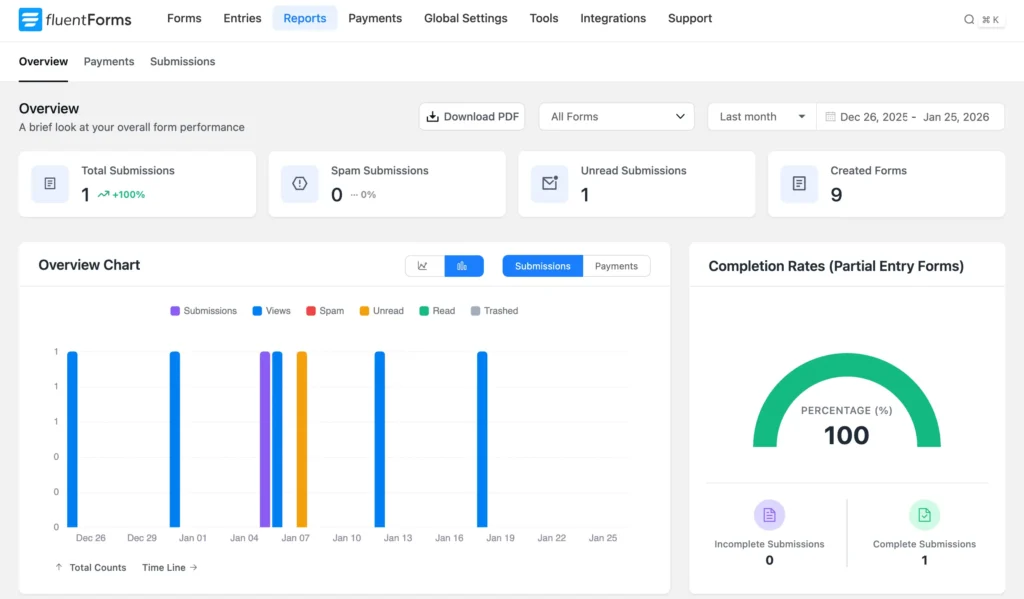This screenshot has height=599, width=1024.
Task: Click the Created Forms icon
Action: pos(798,183)
